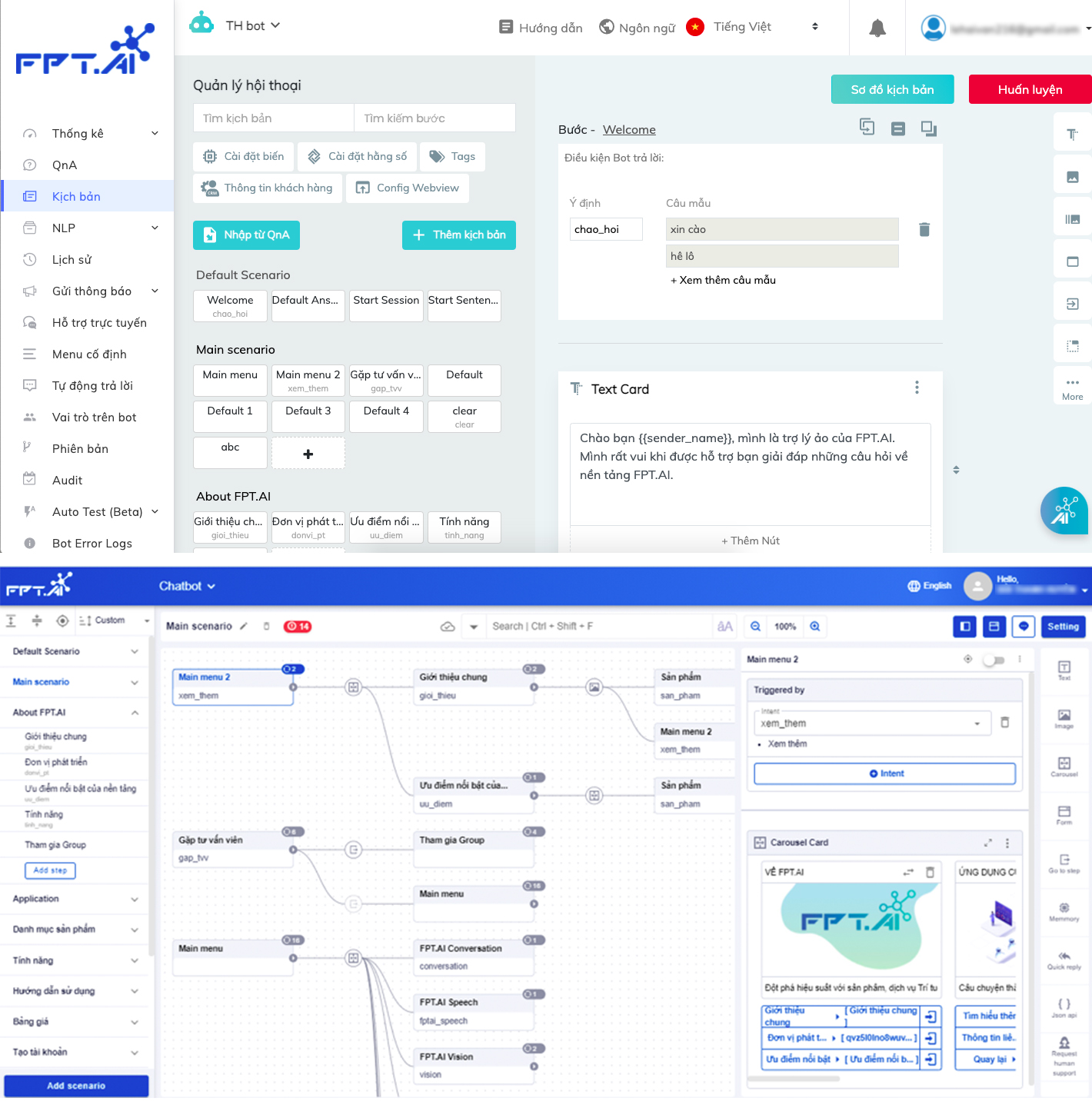This screenshot has width=1092, height=1108.
Task: Open Cài đặt biến settings
Action: tap(243, 156)
